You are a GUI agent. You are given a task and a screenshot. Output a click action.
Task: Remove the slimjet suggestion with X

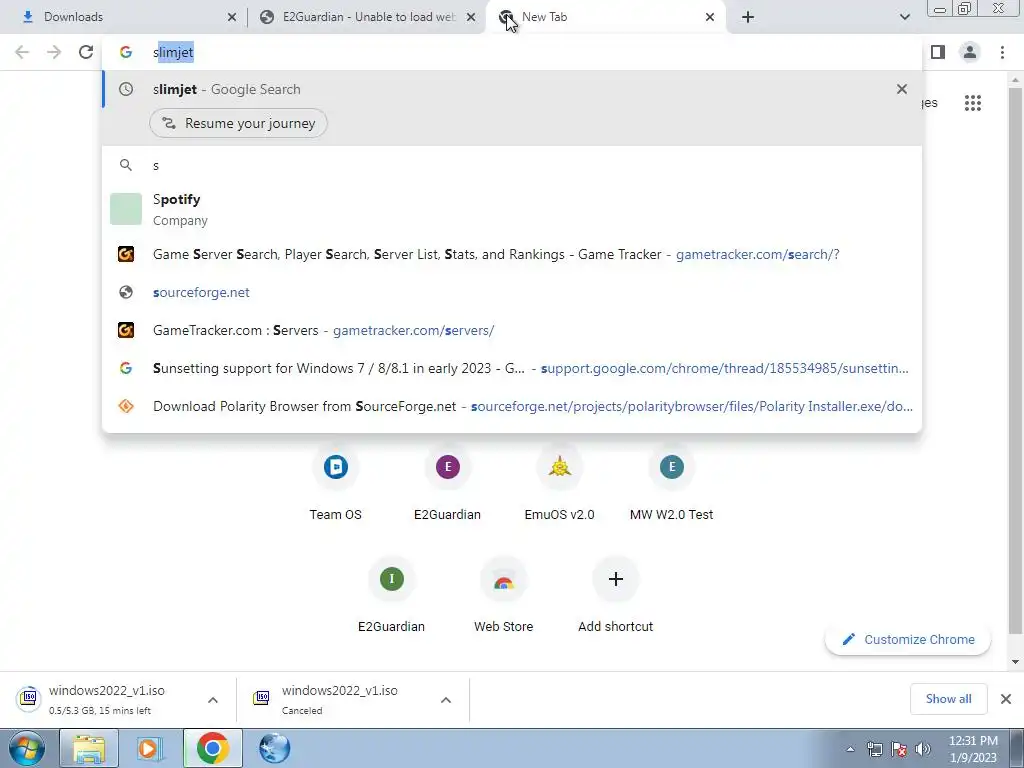(902, 89)
